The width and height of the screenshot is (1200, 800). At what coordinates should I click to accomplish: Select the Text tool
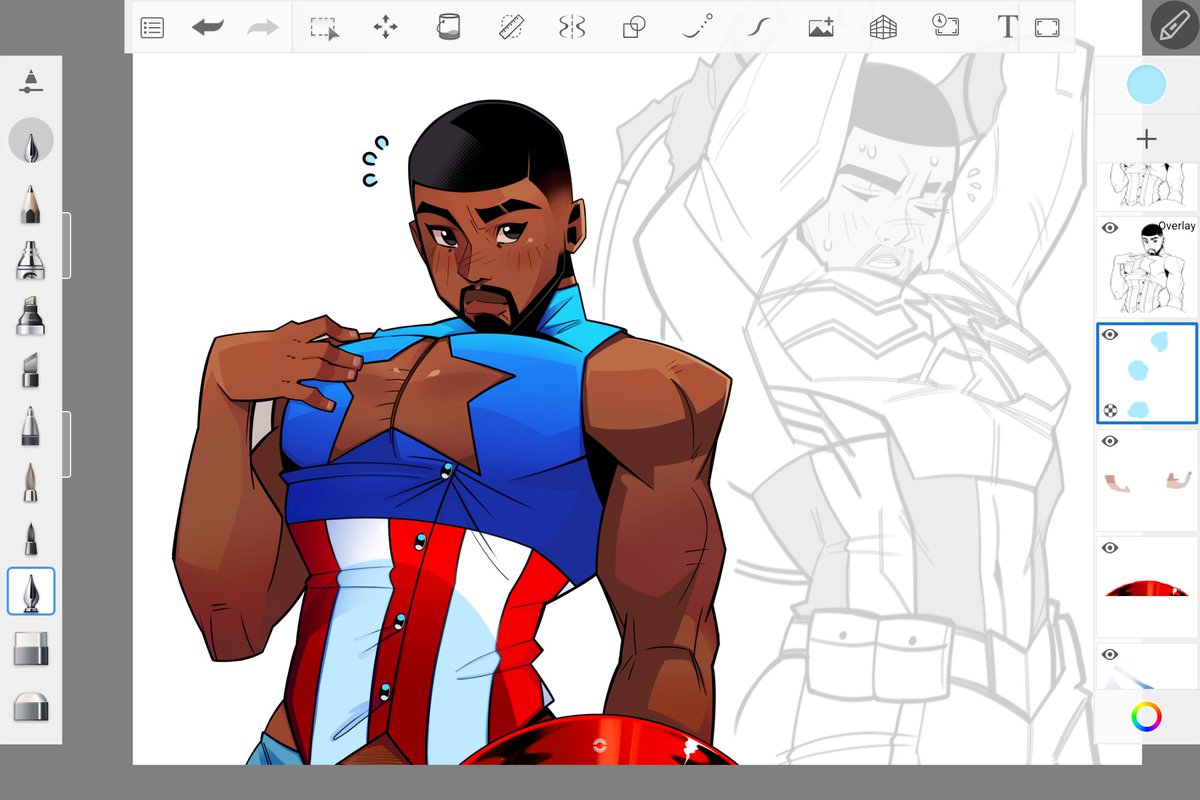(x=1007, y=28)
